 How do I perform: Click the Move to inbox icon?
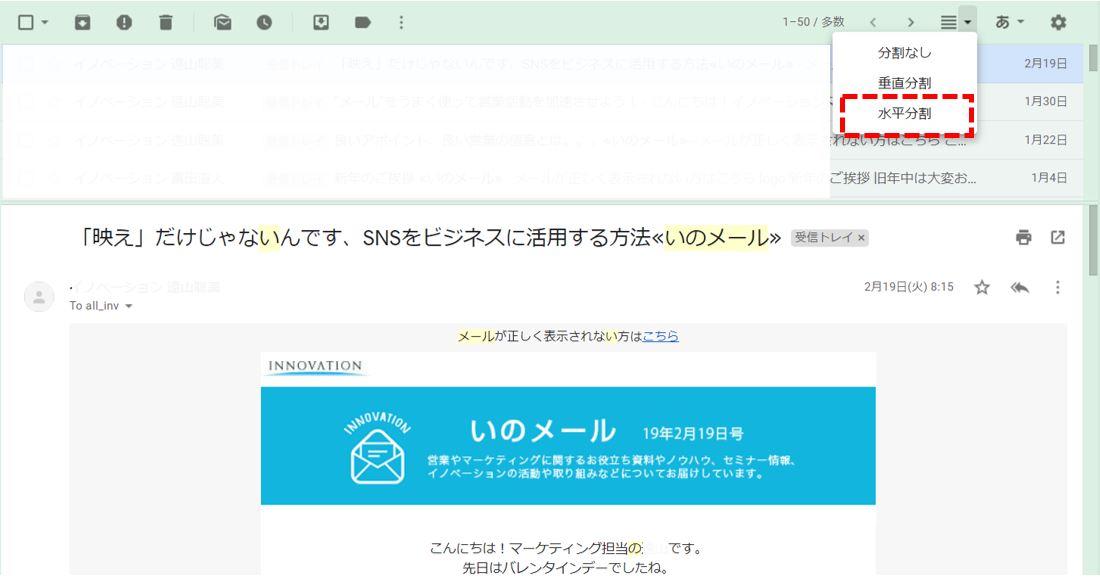coord(321,22)
